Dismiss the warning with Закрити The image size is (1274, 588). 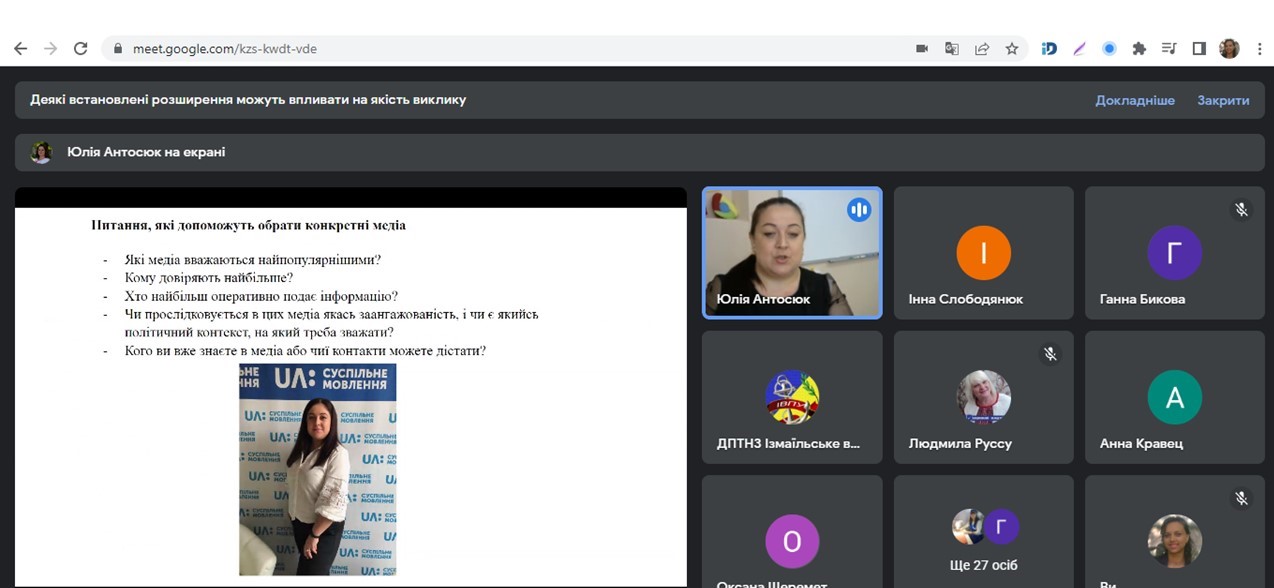pos(1223,100)
